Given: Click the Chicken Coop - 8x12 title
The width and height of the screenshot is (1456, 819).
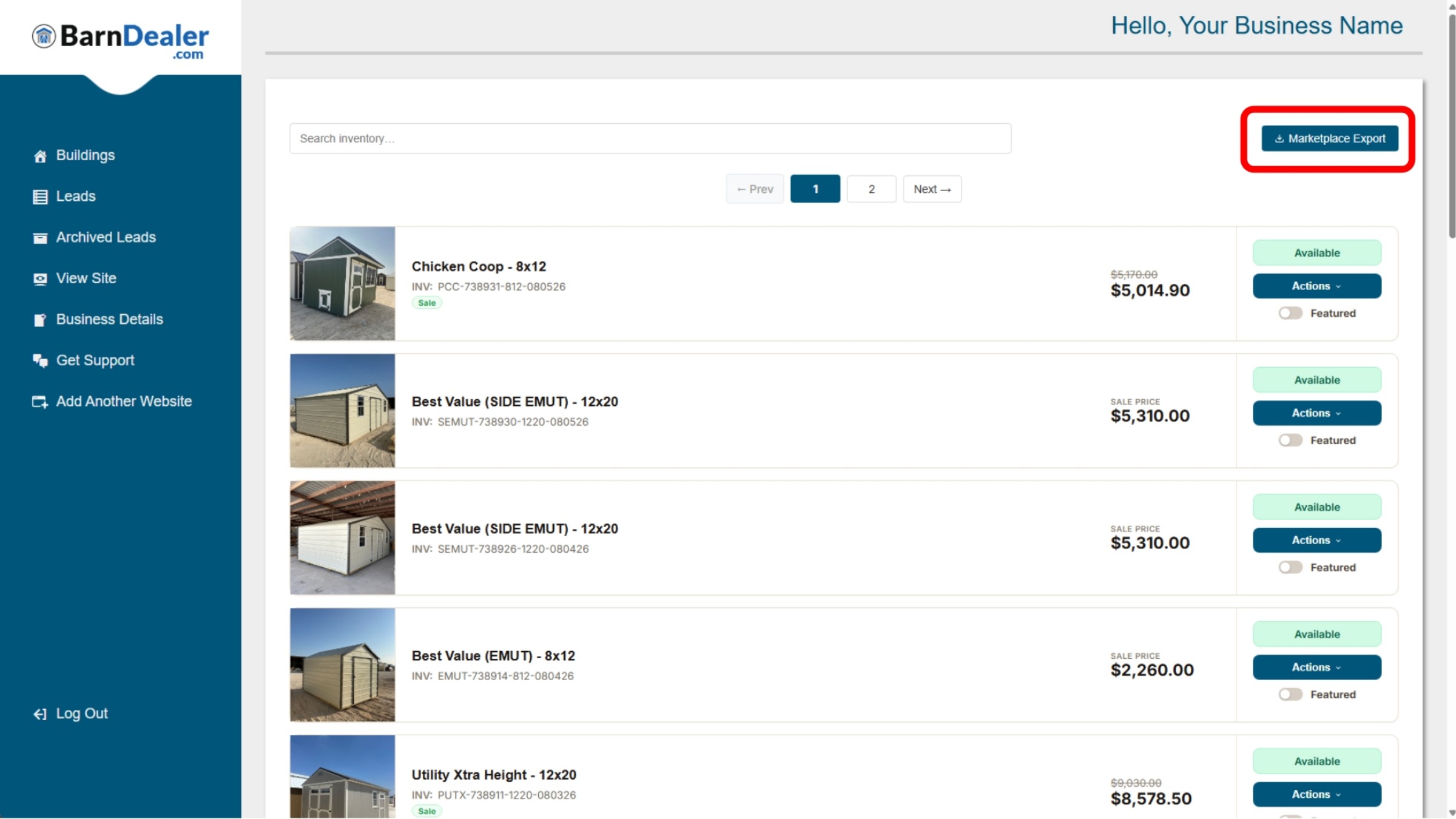Looking at the screenshot, I should 479,266.
